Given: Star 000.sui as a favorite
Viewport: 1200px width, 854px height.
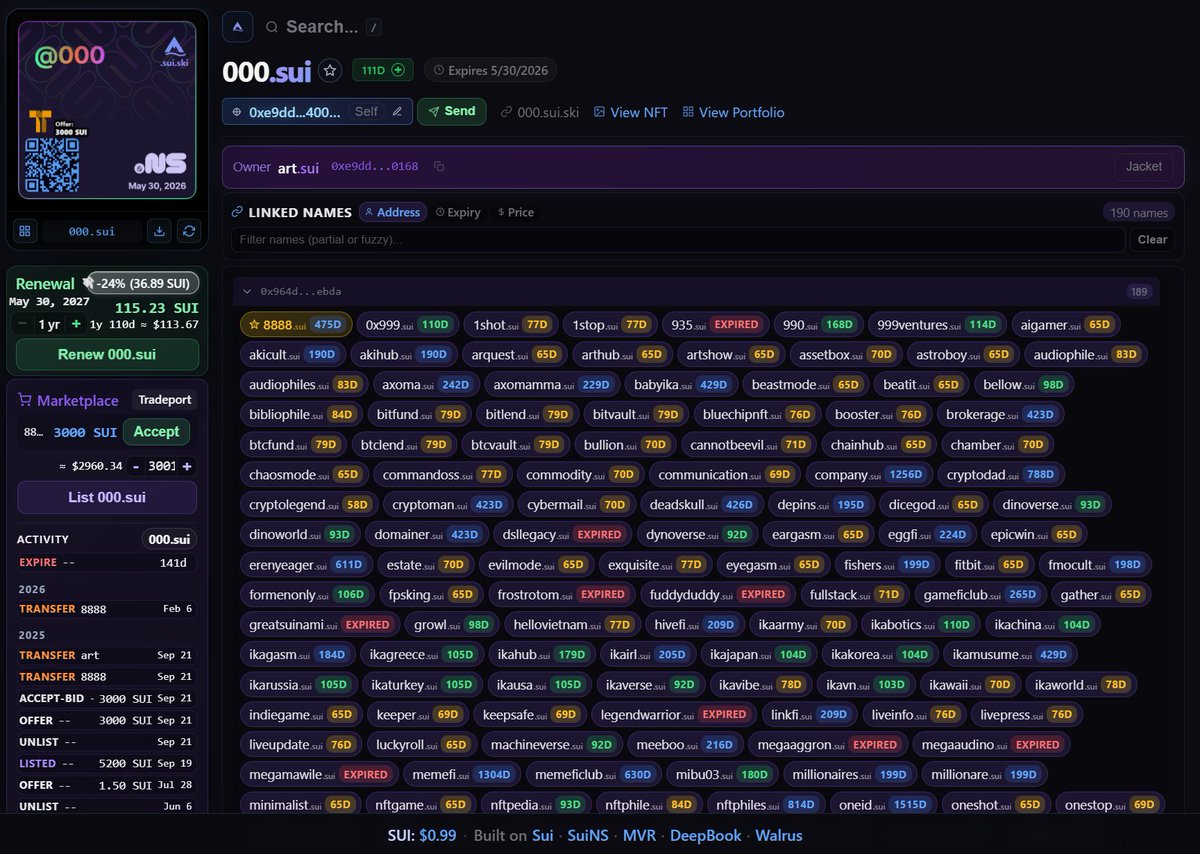Looking at the screenshot, I should pos(330,70).
